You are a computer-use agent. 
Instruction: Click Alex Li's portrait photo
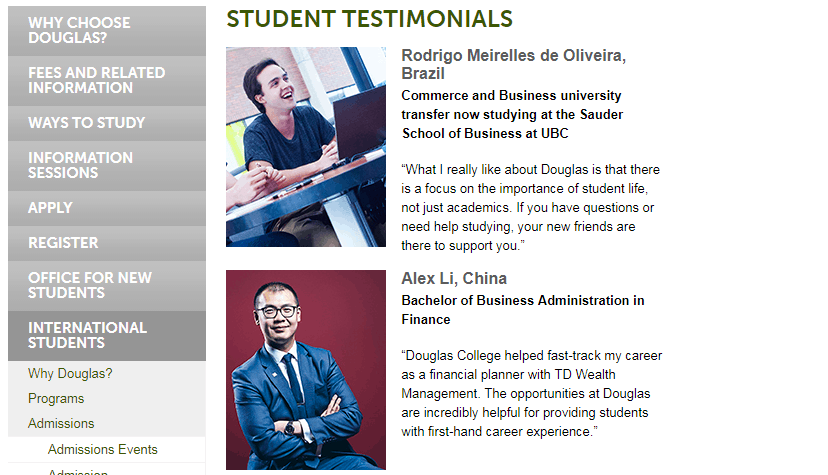306,369
